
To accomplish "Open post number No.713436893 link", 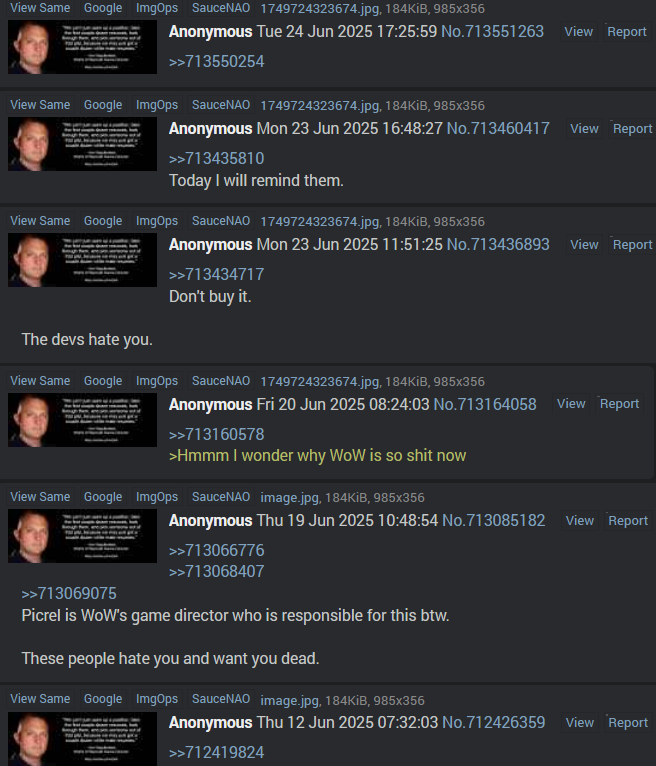I will pos(498,244).
